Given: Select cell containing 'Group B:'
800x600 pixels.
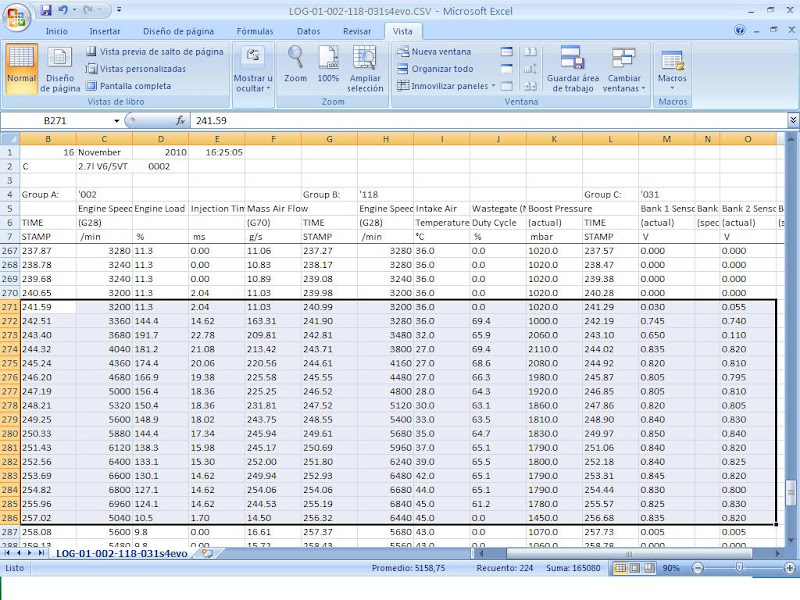Looking at the screenshot, I should tap(329, 194).
